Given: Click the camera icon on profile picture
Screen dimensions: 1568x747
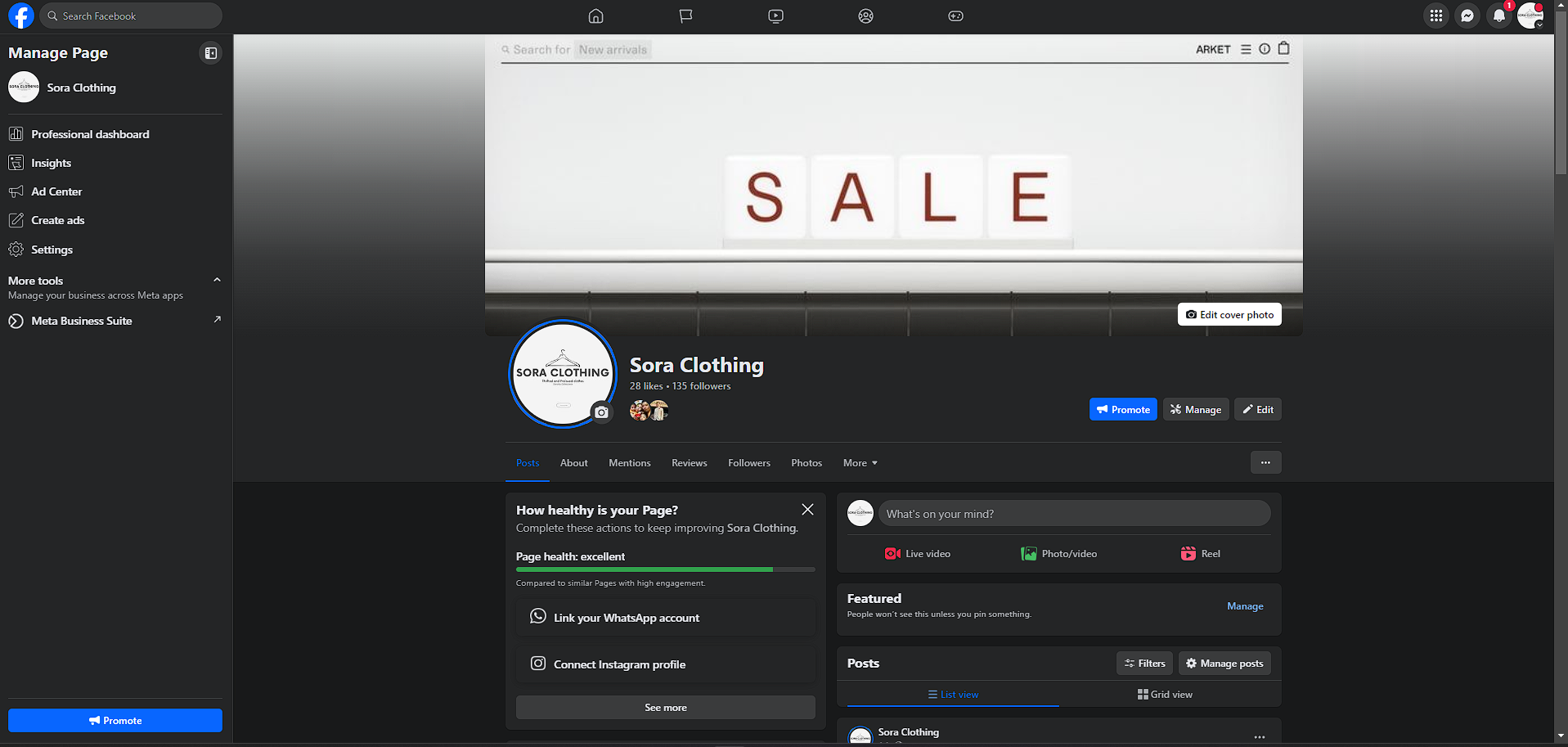Looking at the screenshot, I should coord(601,412).
